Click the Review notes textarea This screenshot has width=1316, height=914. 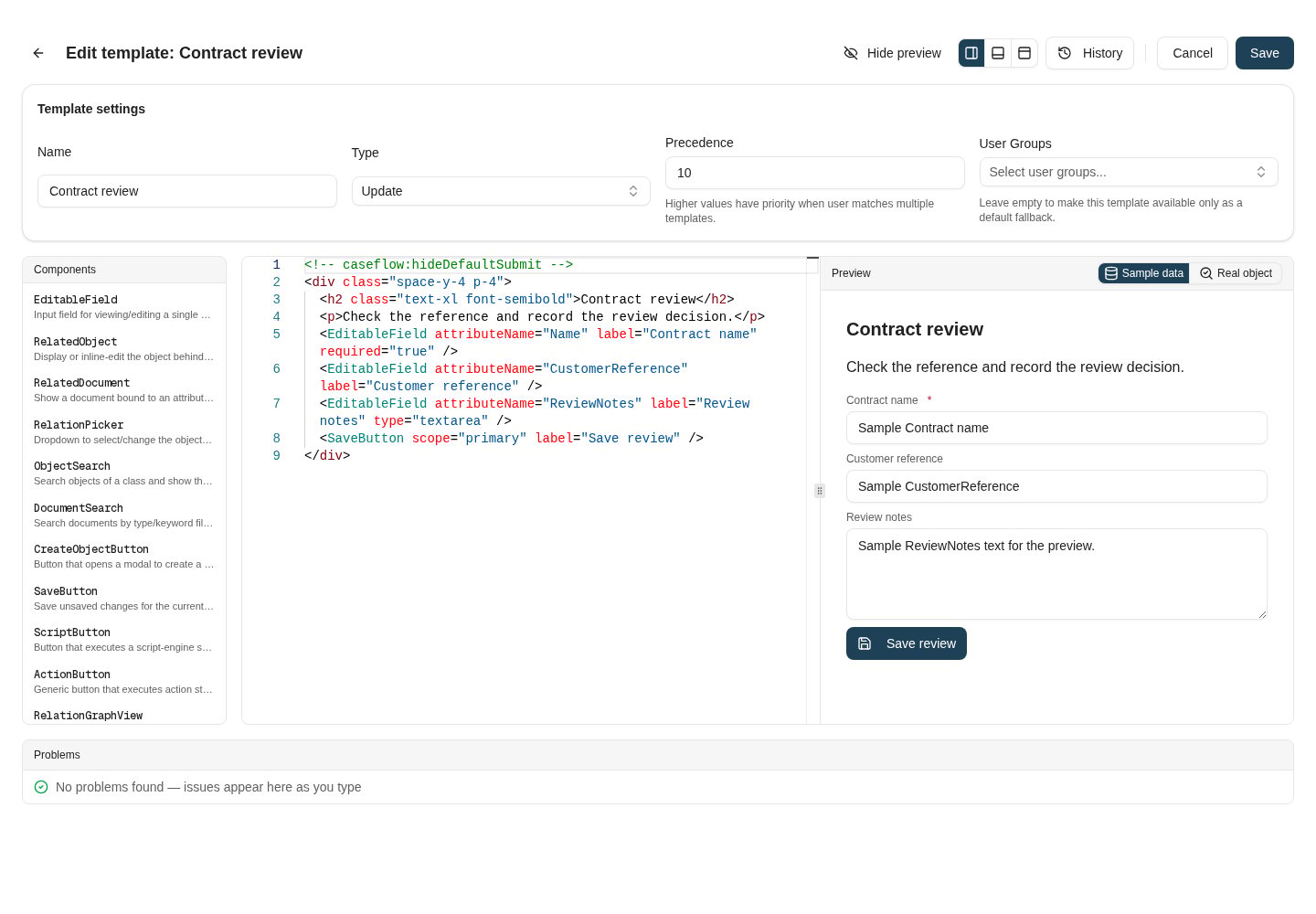pyautogui.click(x=1056, y=574)
